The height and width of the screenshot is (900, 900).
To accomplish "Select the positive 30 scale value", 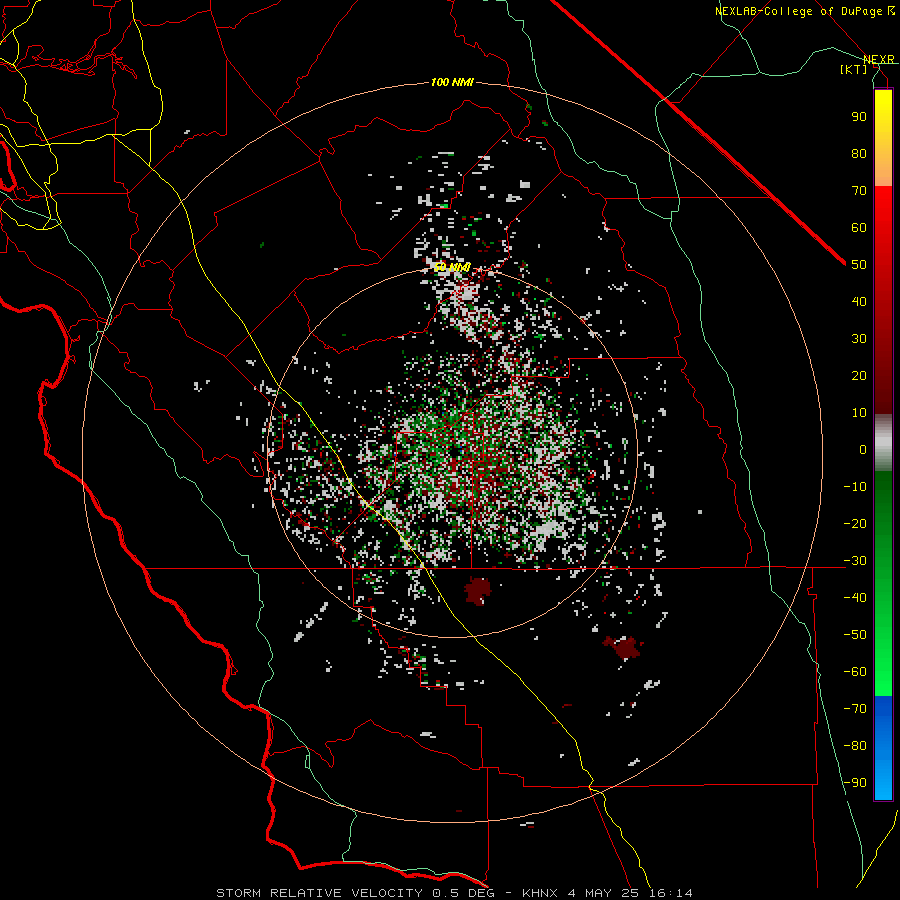I will 859,339.
